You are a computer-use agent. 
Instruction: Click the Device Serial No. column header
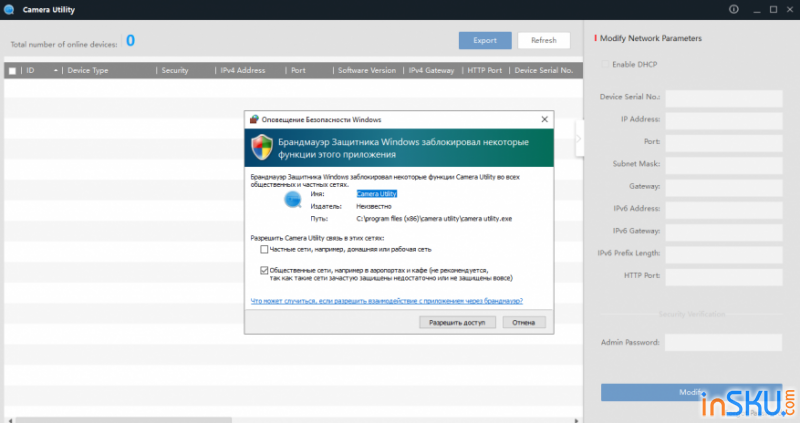pos(543,70)
